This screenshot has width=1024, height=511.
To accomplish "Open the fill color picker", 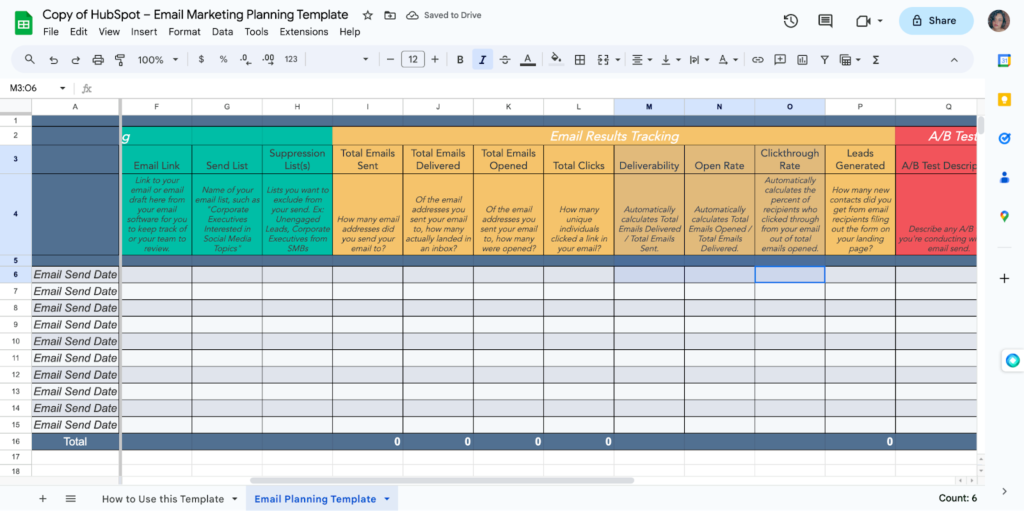I will pos(556,59).
